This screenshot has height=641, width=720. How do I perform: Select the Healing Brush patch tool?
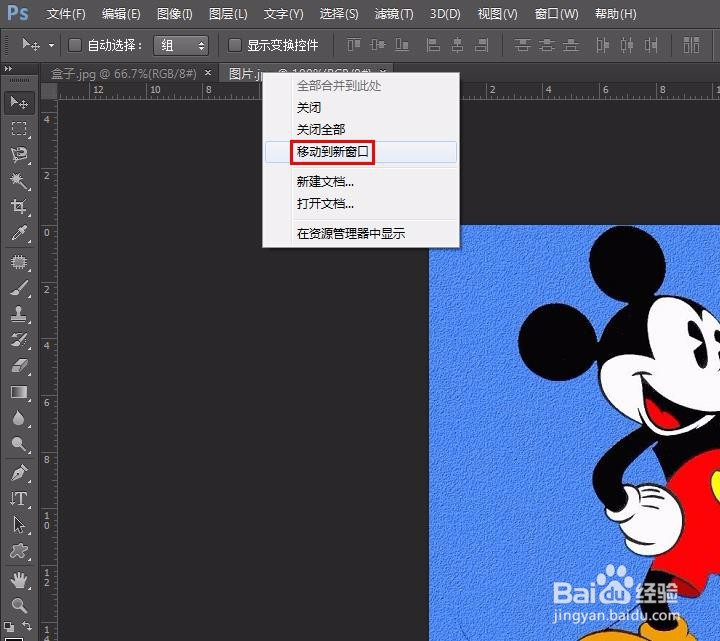19,262
